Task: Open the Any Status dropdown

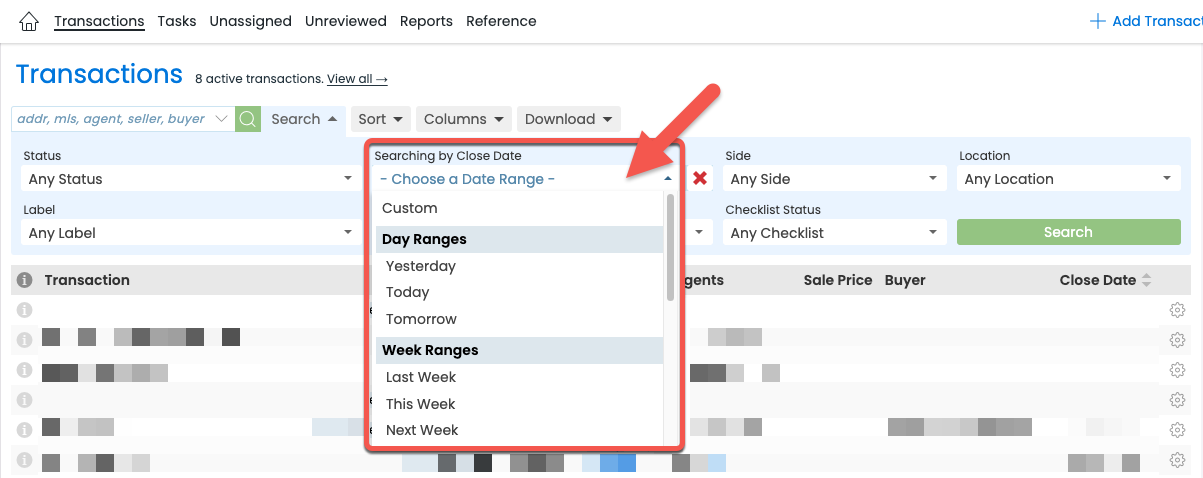Action: click(190, 179)
